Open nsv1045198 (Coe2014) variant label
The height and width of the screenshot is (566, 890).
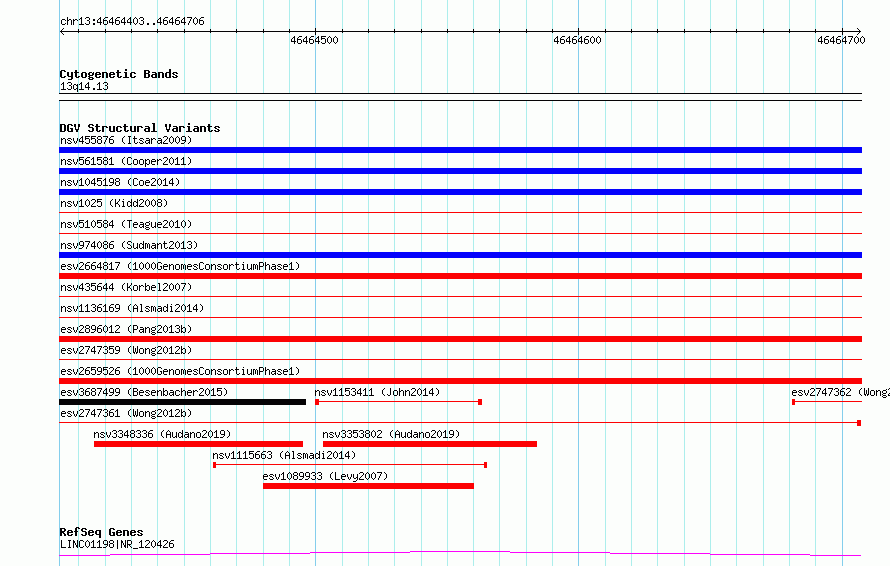point(120,182)
